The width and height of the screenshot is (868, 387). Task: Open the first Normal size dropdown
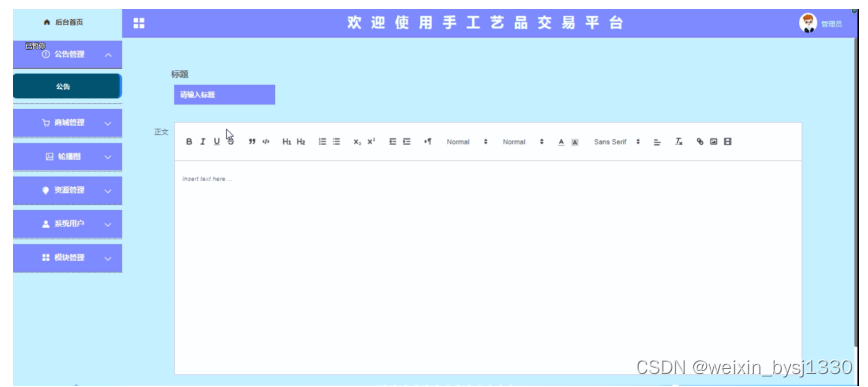(467, 142)
